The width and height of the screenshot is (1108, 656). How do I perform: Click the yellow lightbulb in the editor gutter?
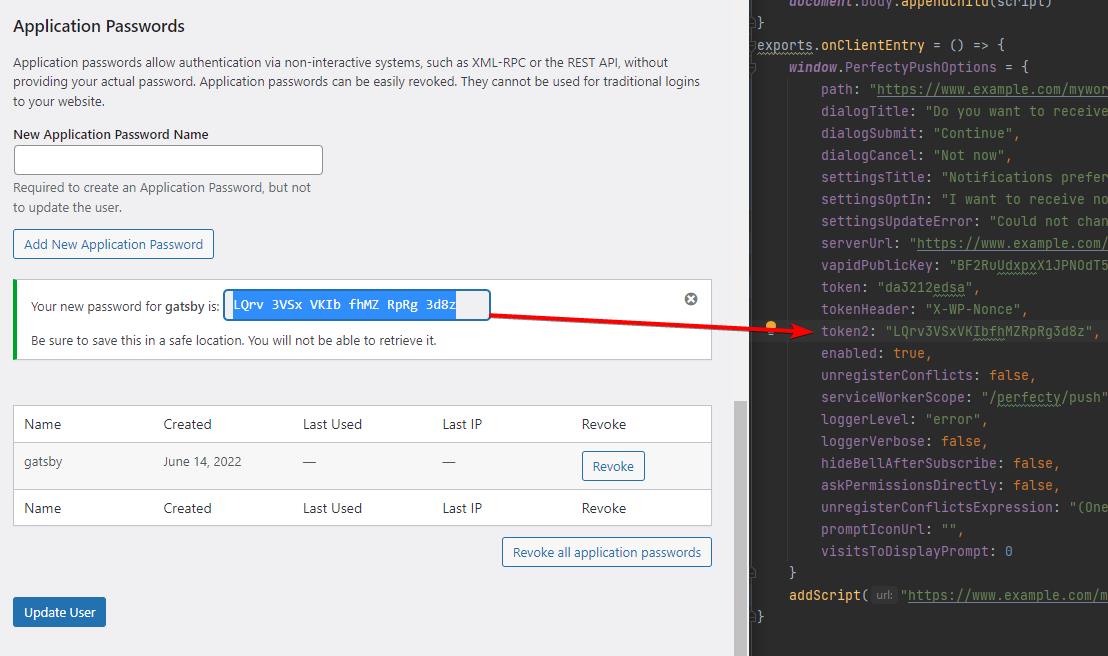pos(771,327)
